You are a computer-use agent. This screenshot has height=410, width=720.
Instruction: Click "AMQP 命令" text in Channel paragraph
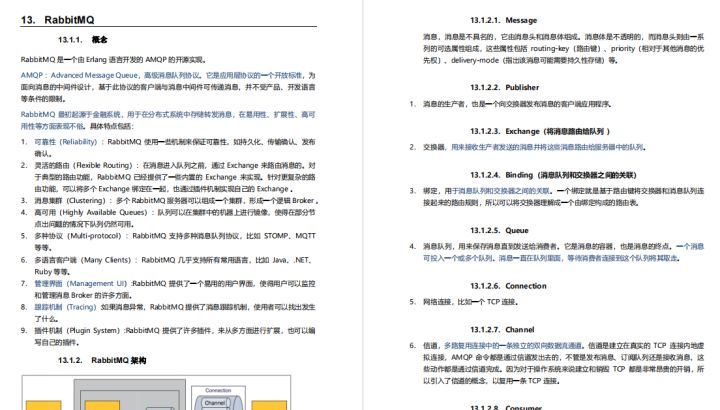(472, 357)
